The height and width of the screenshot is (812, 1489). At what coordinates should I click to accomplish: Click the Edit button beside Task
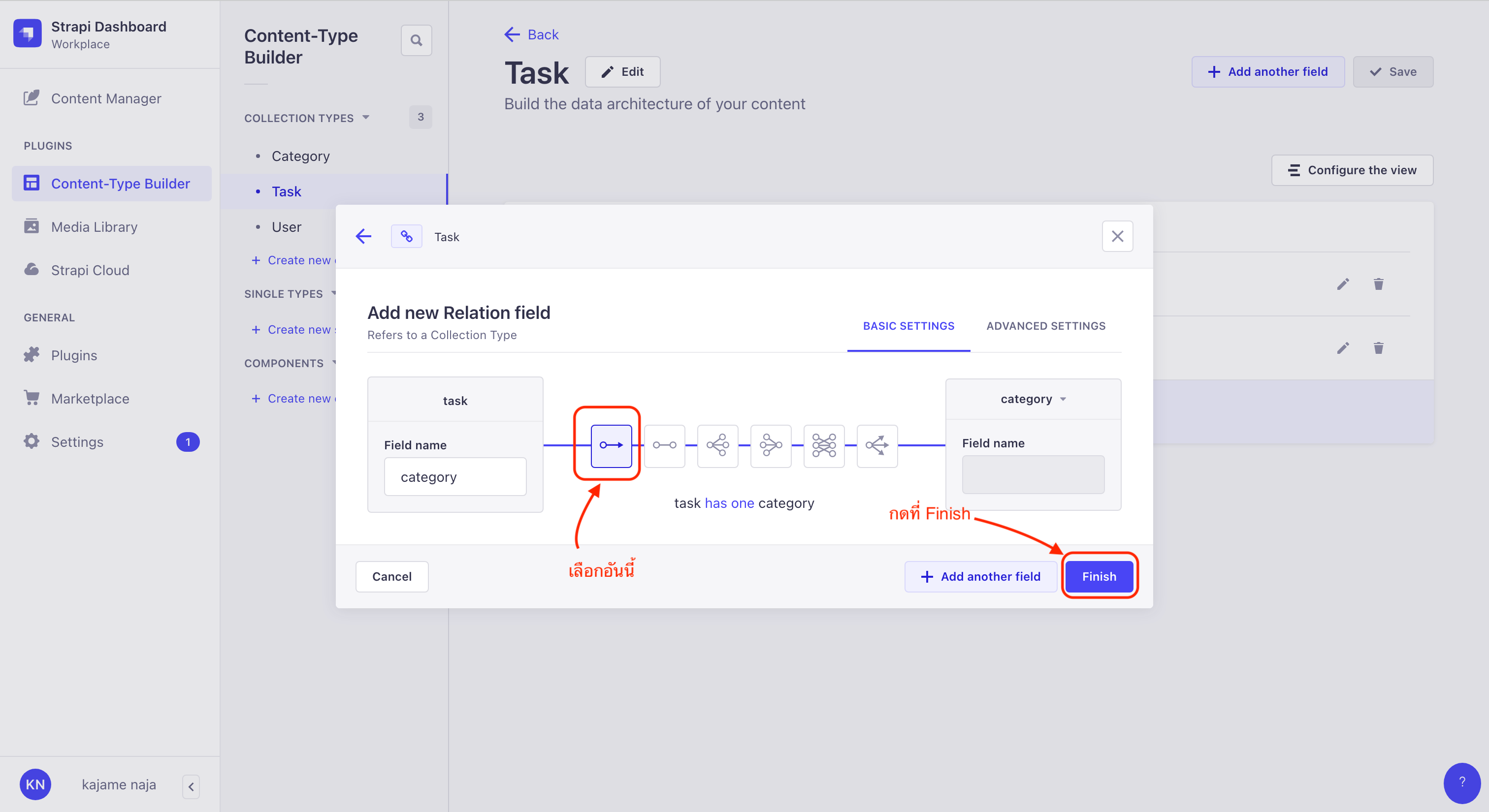(x=622, y=72)
